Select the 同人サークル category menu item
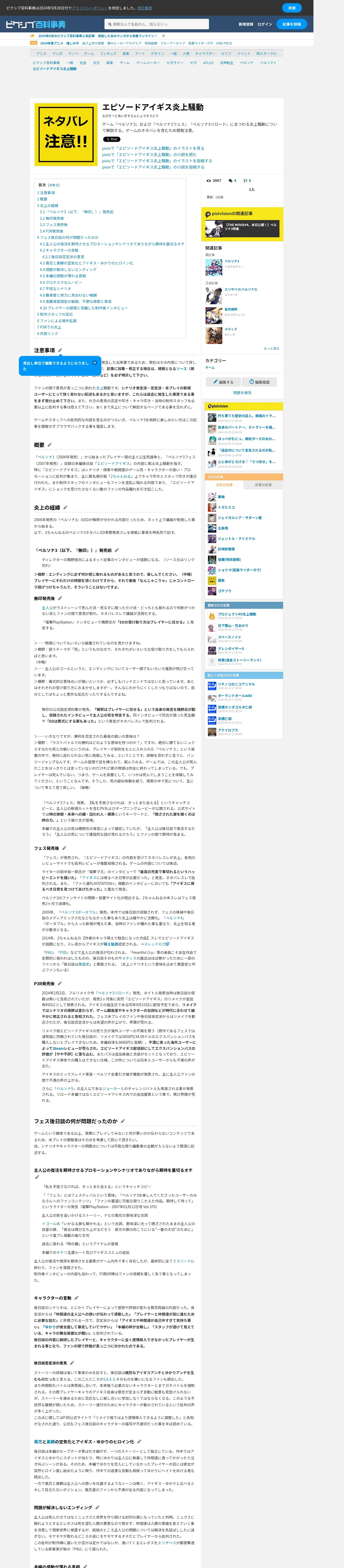Image resolution: width=344 pixels, height=1568 pixels. [x=266, y=54]
